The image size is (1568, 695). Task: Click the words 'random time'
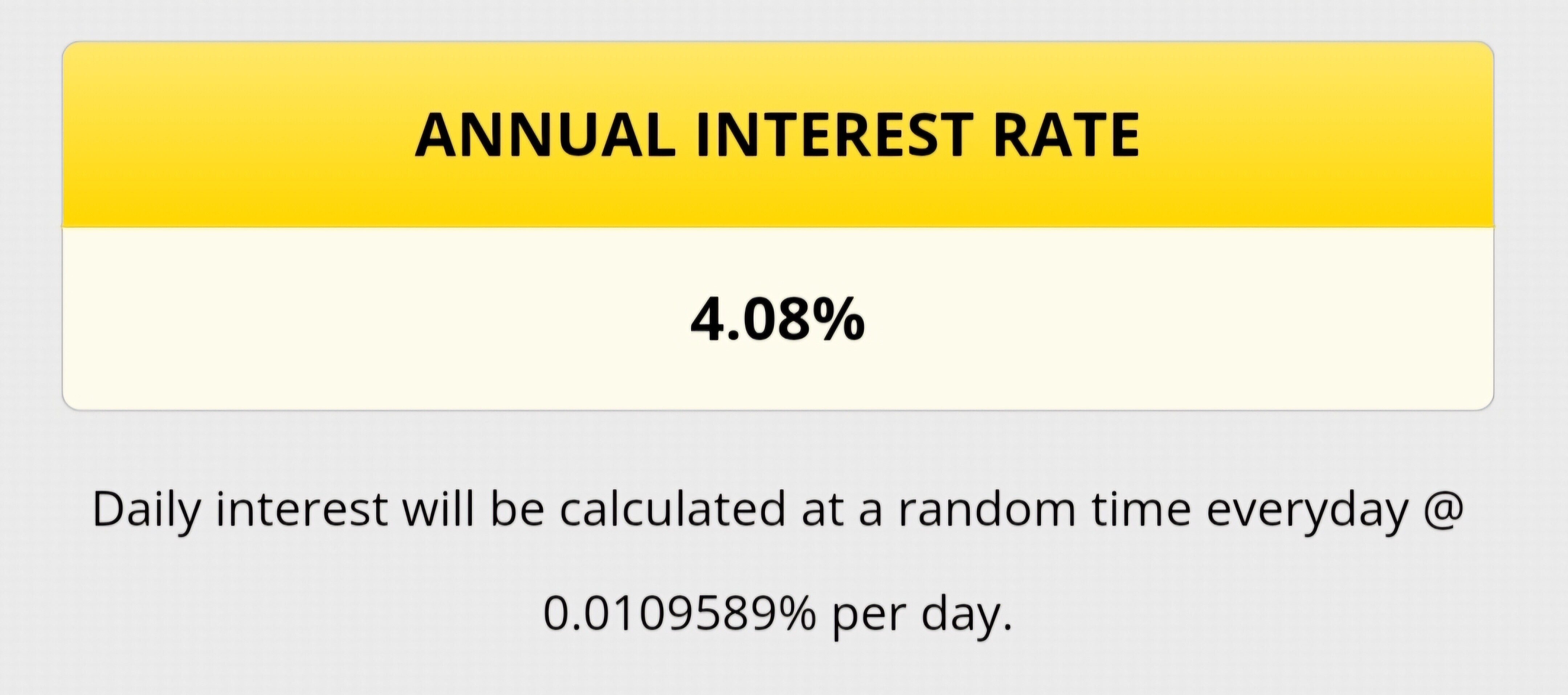tap(1045, 508)
